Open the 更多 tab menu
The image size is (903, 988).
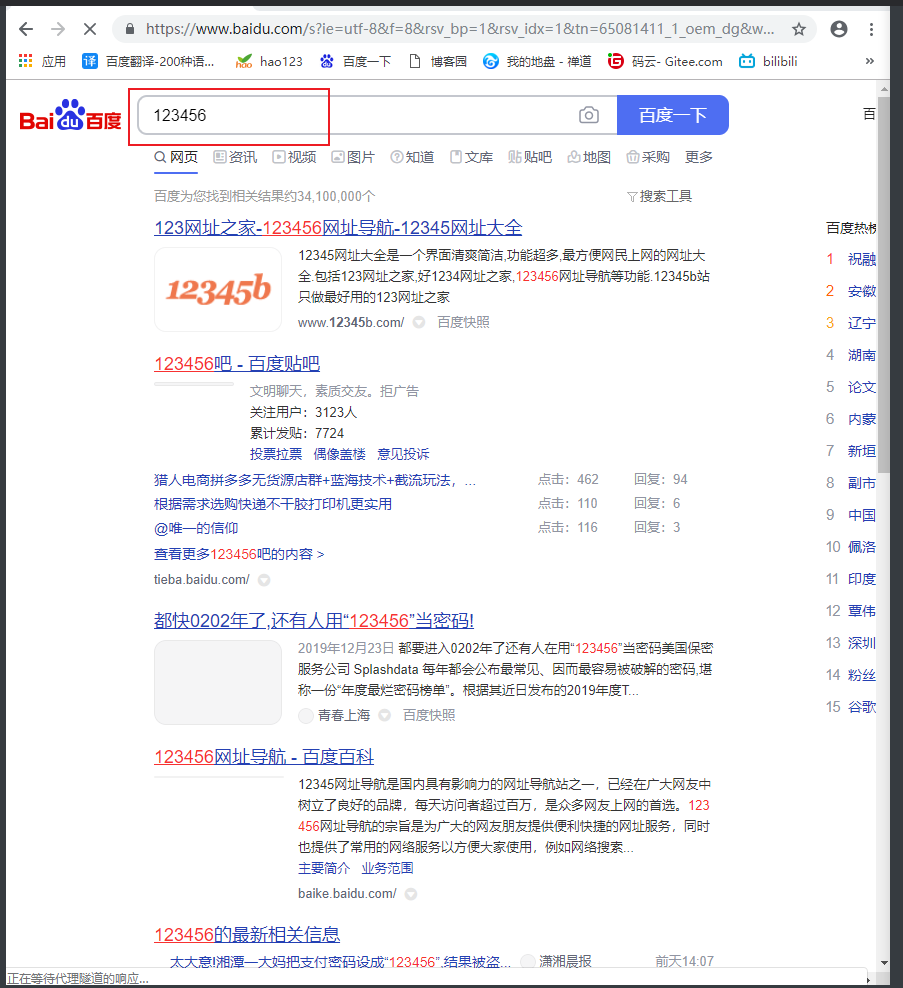click(x=699, y=157)
